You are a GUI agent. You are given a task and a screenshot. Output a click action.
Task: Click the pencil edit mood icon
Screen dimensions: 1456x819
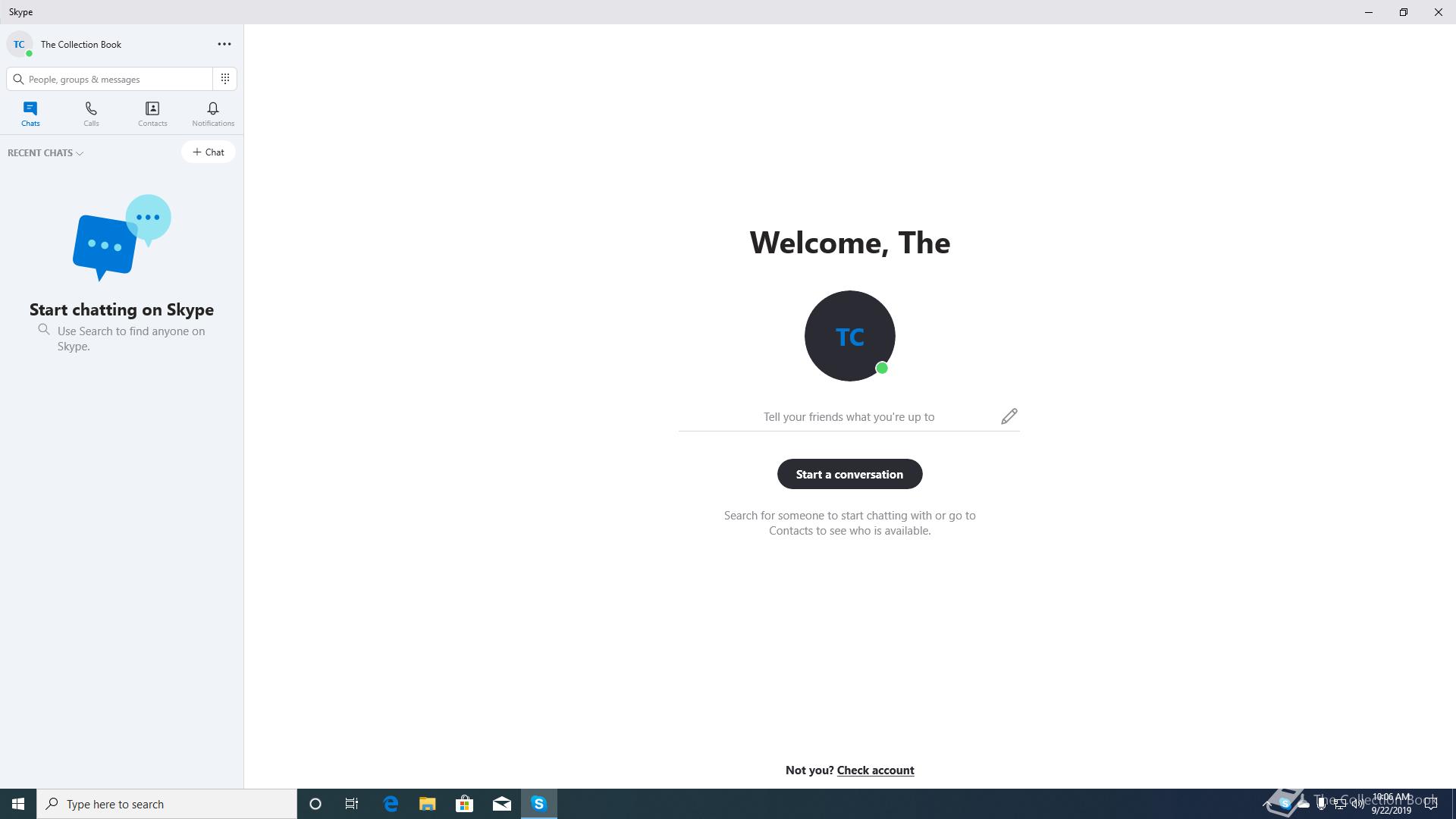(x=1009, y=416)
